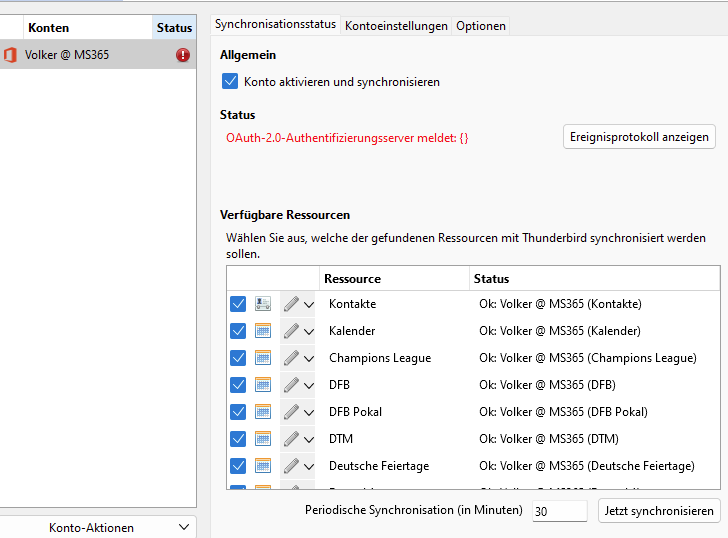Switch to the Kontoeinstellungen tab
The image size is (728, 538).
[396, 26]
